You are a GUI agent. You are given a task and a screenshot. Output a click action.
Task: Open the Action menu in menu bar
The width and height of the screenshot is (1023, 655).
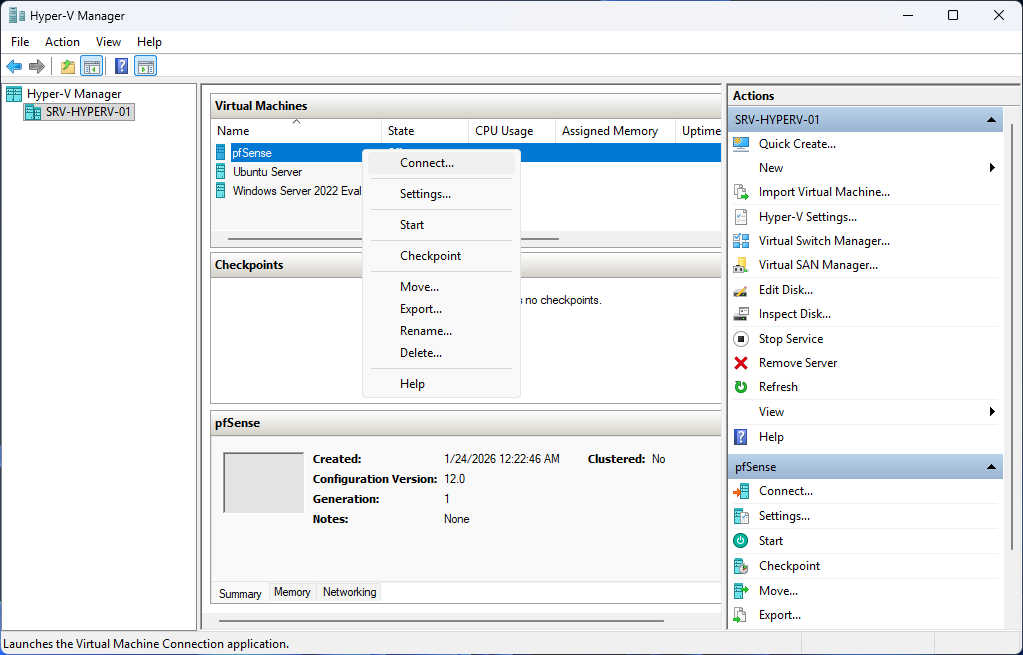click(62, 42)
